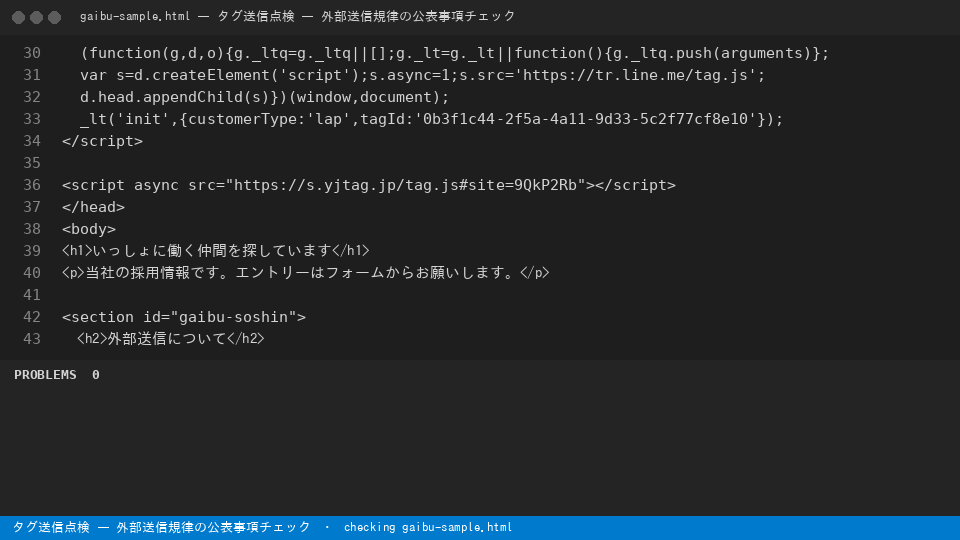Click the h1 heading いっしょに働く仲間を探しています
Viewport: 960px width, 540px height.
[x=212, y=251]
